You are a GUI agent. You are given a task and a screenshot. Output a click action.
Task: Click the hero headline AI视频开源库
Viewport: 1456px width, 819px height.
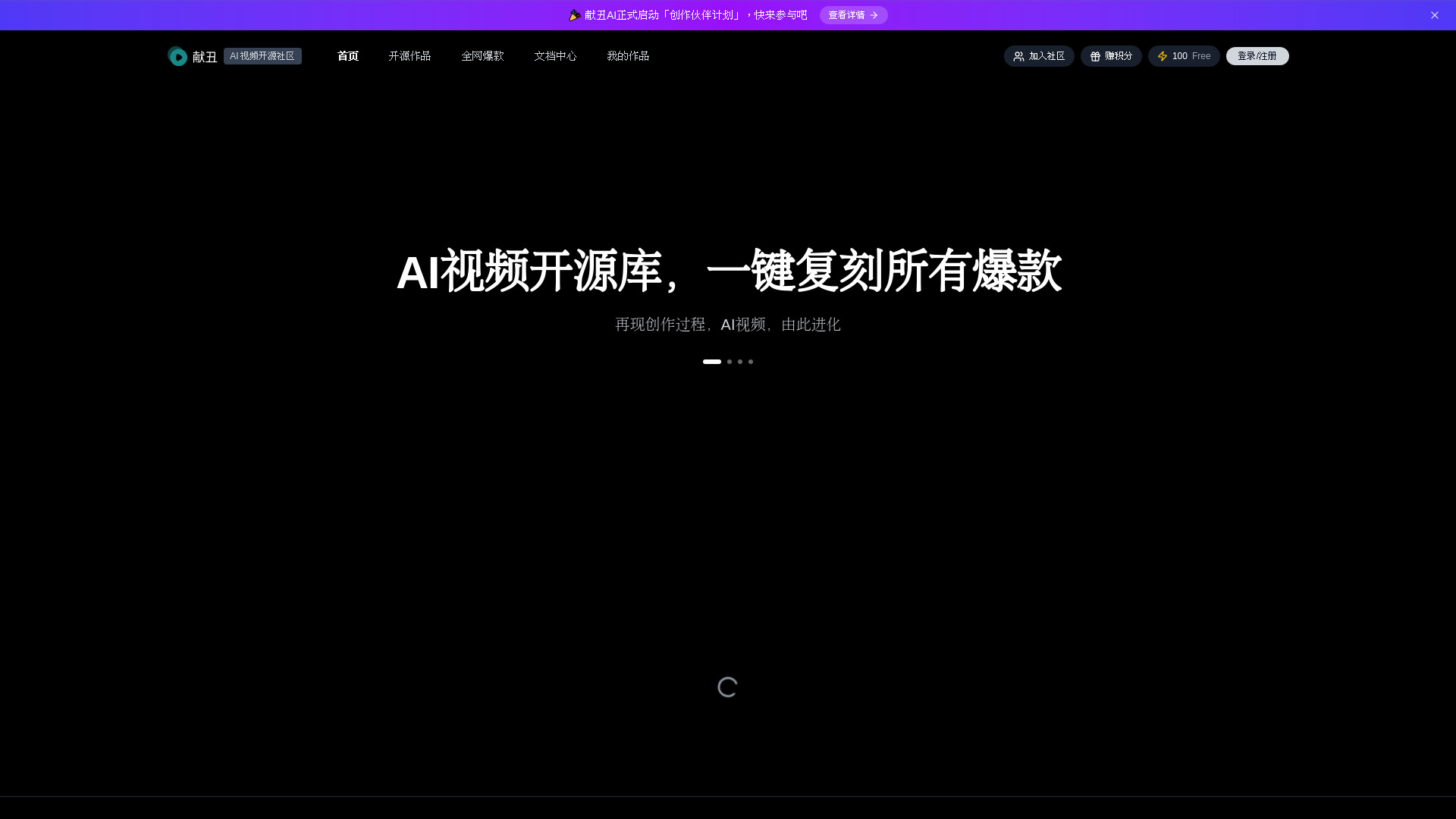pyautogui.click(x=728, y=271)
